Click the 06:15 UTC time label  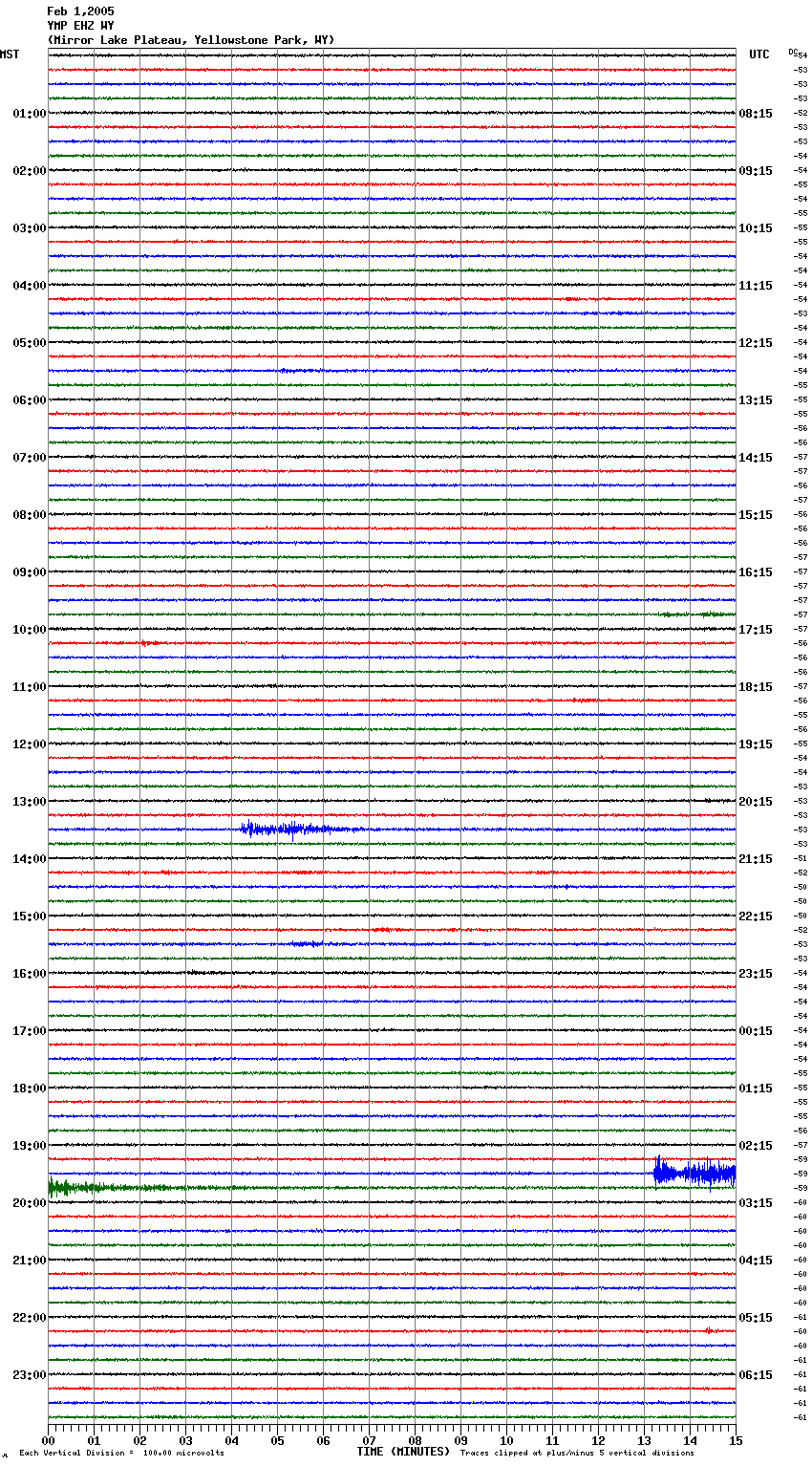(x=756, y=1375)
